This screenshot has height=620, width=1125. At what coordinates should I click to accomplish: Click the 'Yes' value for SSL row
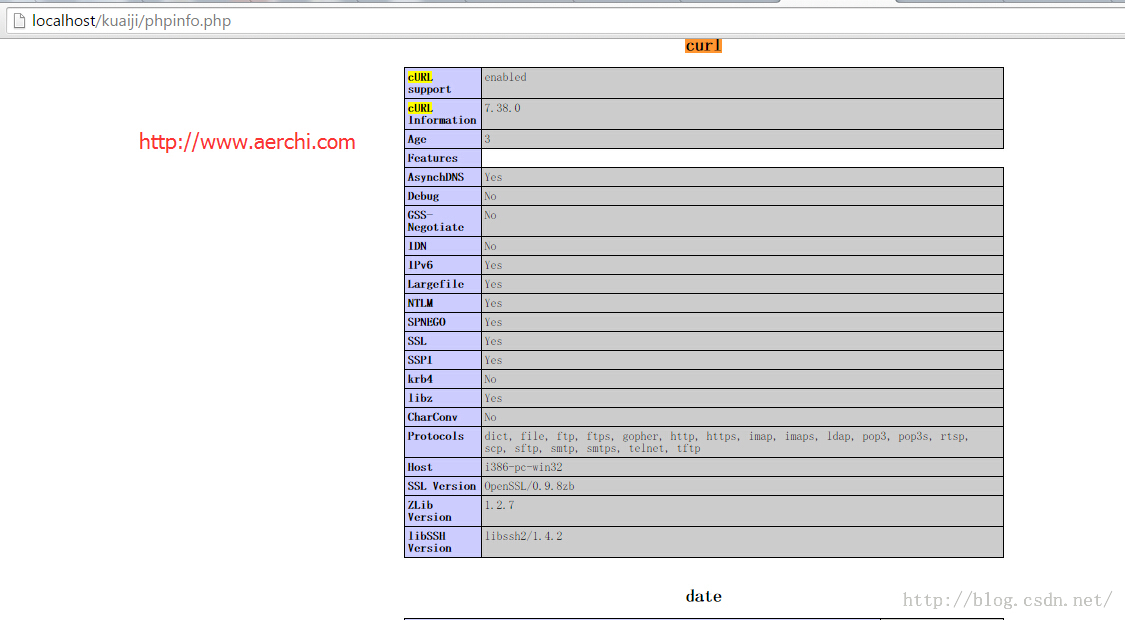pyautogui.click(x=493, y=341)
